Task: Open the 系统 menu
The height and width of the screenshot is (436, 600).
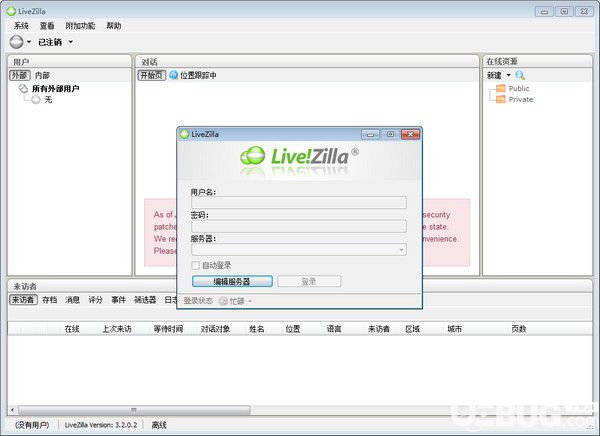Action: click(21, 26)
